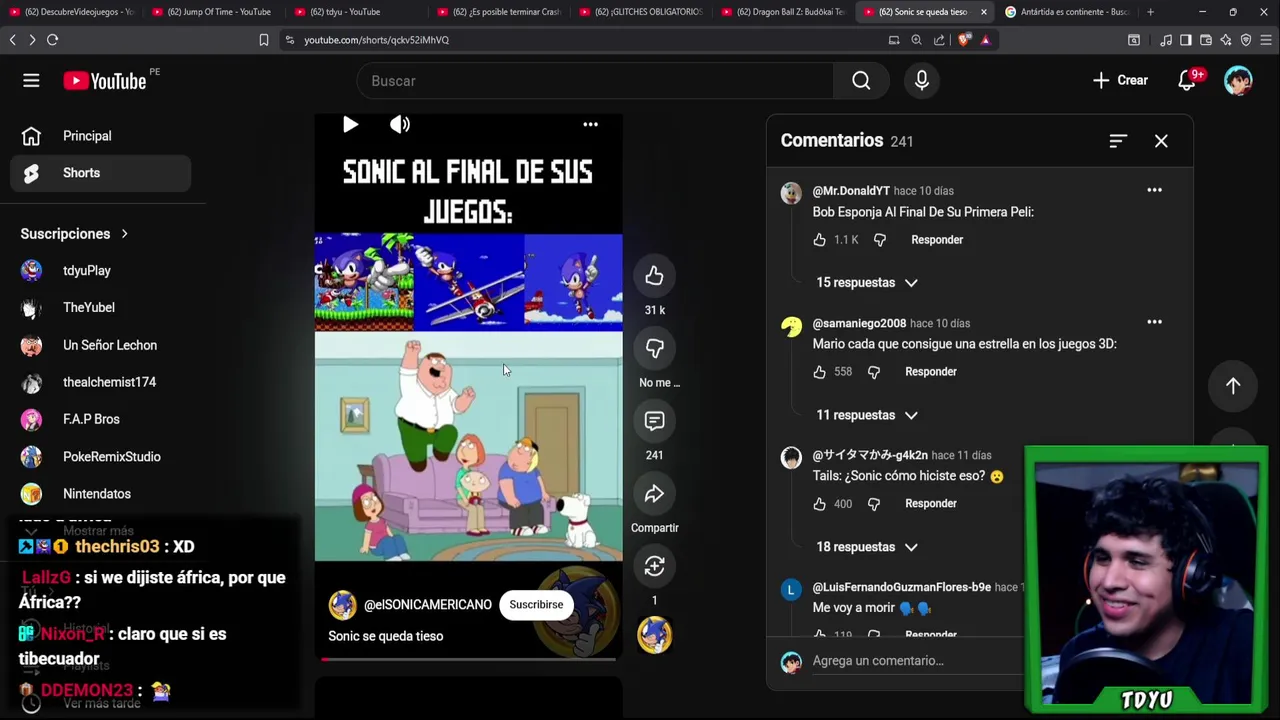Expand 18 respuestas under Tails comment
The image size is (1280, 720).
tap(866, 547)
